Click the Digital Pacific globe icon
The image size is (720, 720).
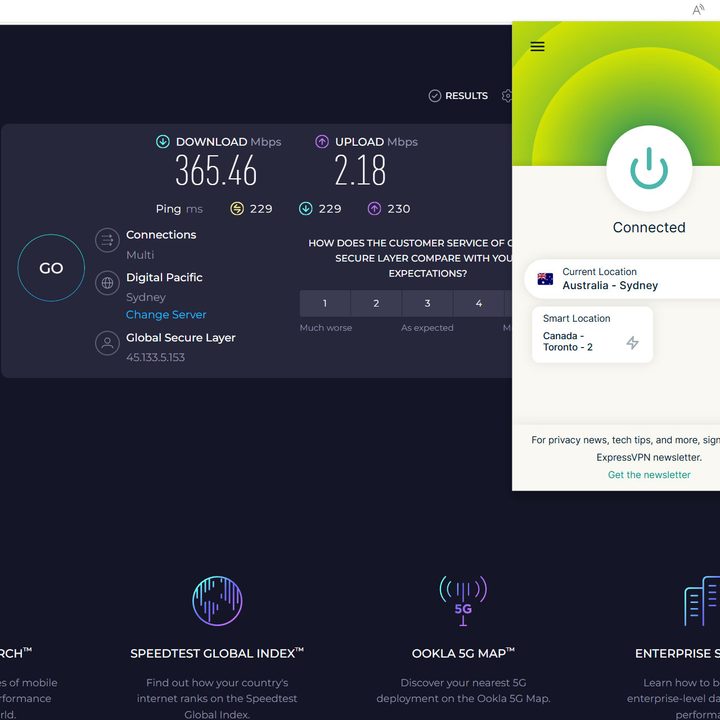pos(107,282)
